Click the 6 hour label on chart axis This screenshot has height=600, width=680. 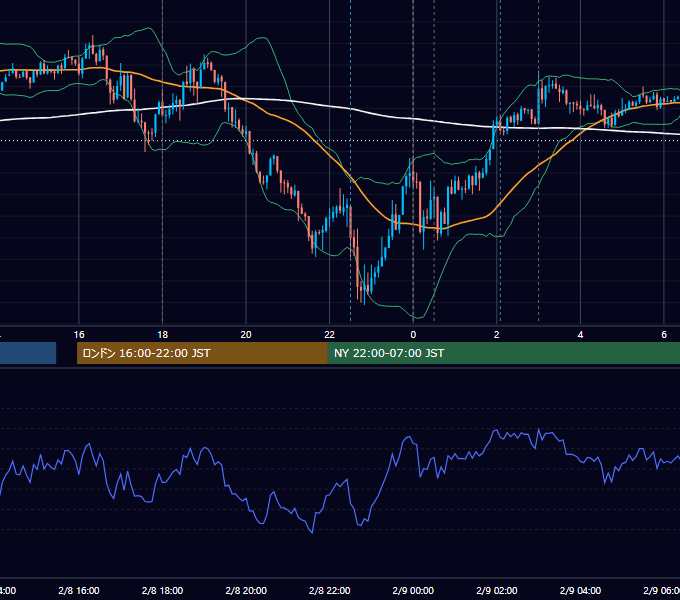(x=664, y=335)
